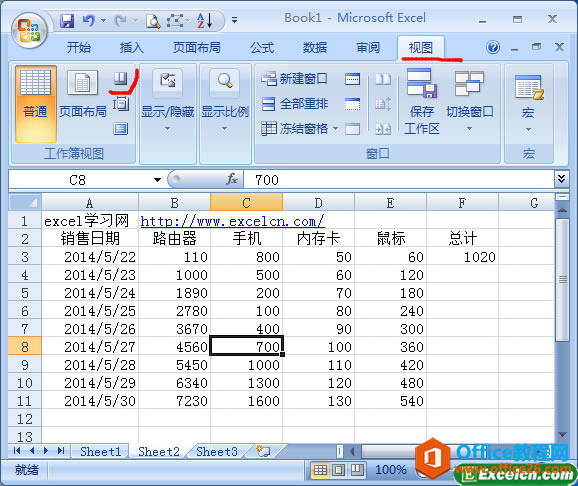Click the Hide window icon
This screenshot has height=486, width=578.
(x=352, y=104)
